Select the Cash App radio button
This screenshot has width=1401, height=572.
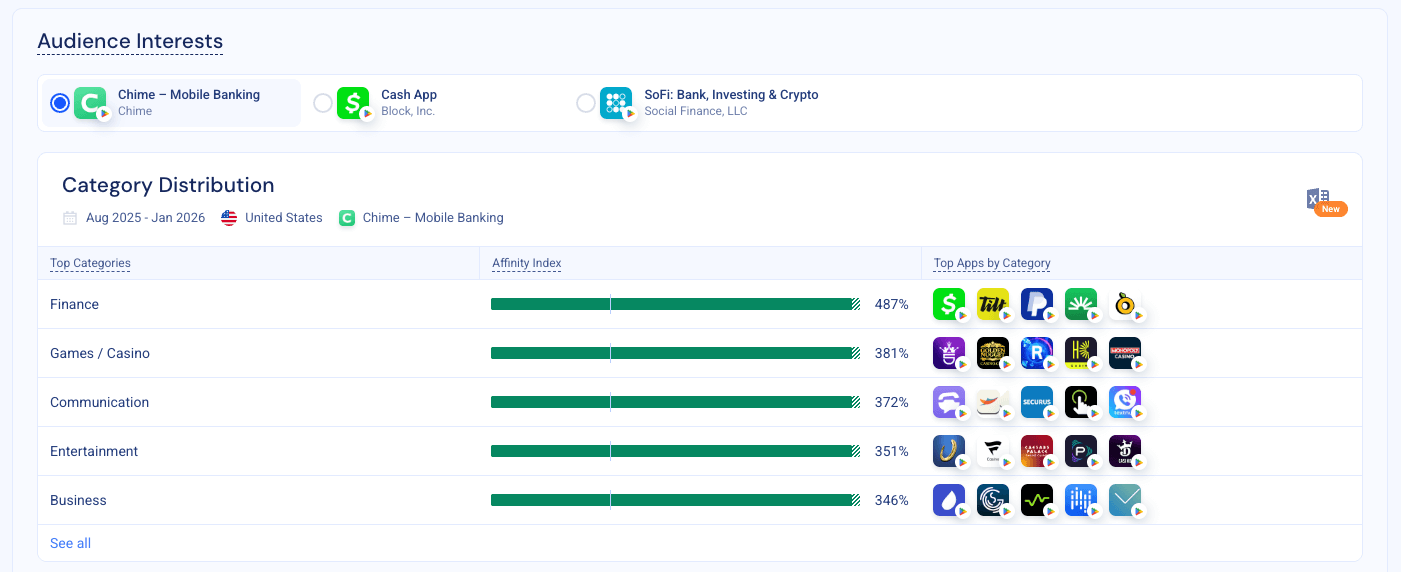tap(323, 103)
